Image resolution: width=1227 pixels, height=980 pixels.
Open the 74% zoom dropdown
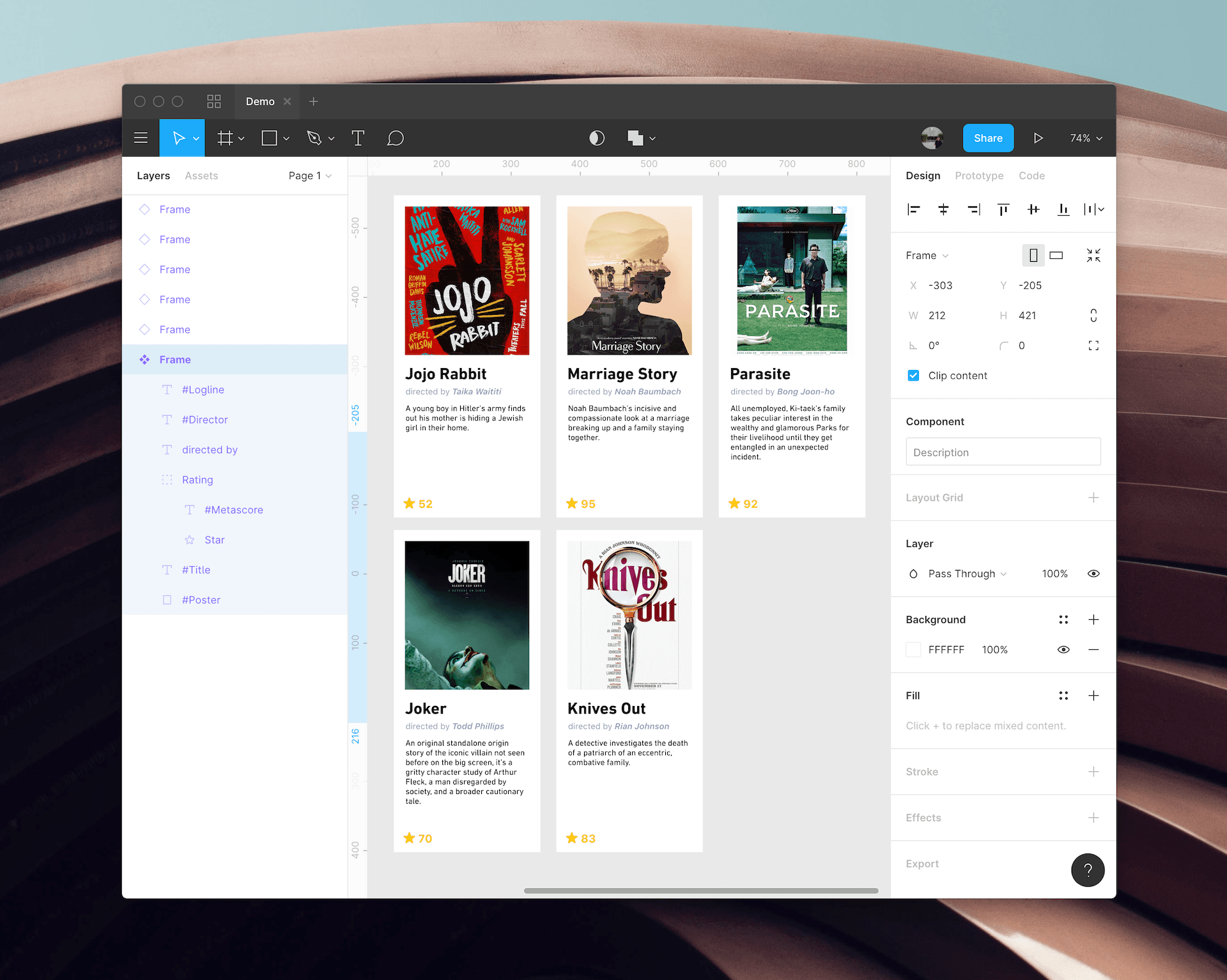click(x=1086, y=138)
